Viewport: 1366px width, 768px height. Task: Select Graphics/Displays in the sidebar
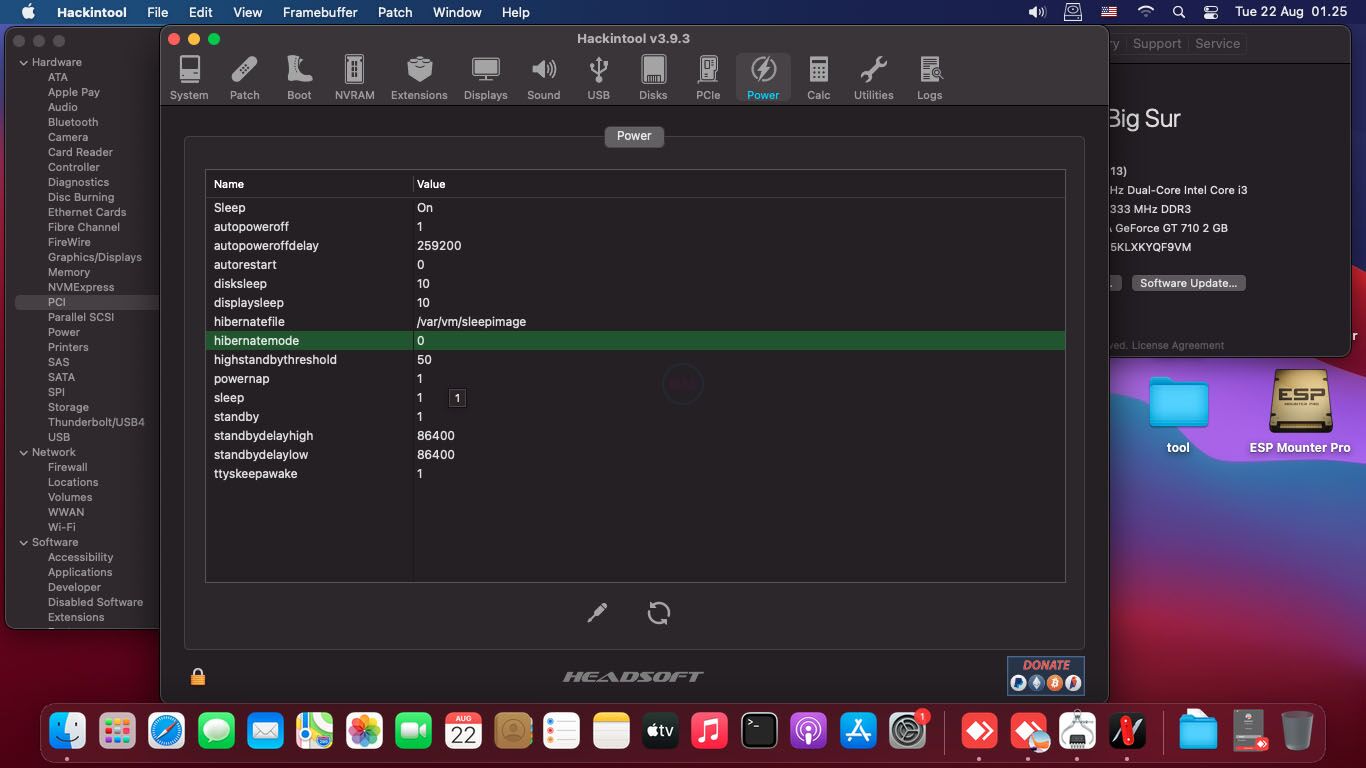[x=94, y=257]
